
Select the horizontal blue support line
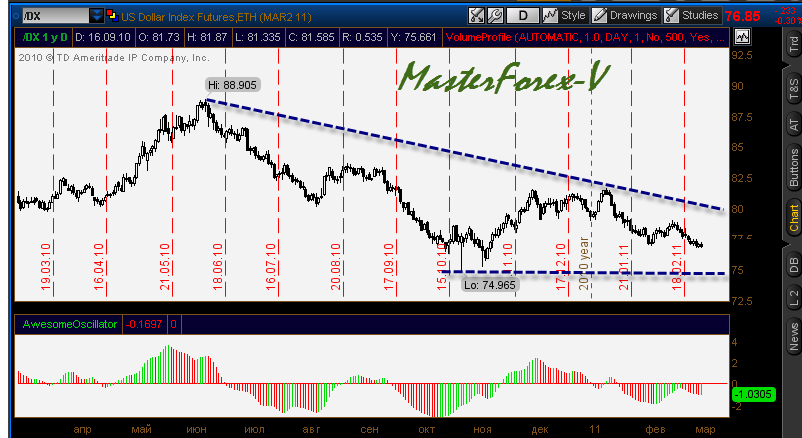[x=583, y=272]
